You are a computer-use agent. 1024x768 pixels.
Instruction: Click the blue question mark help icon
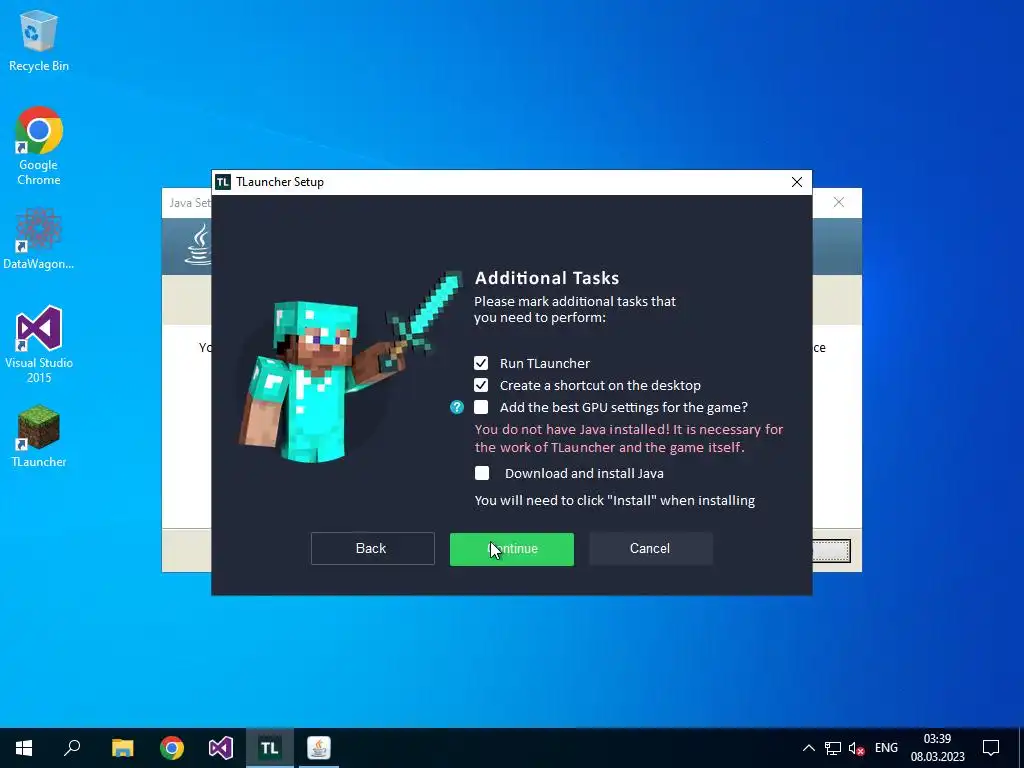pos(457,408)
